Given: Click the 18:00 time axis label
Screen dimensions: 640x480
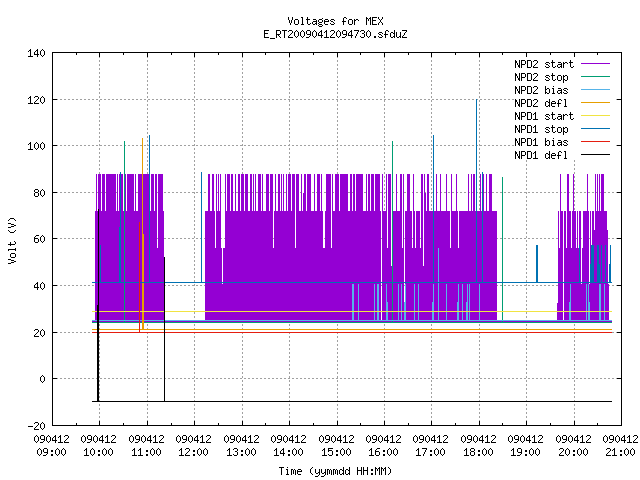Looking at the screenshot, I should 478,452.
